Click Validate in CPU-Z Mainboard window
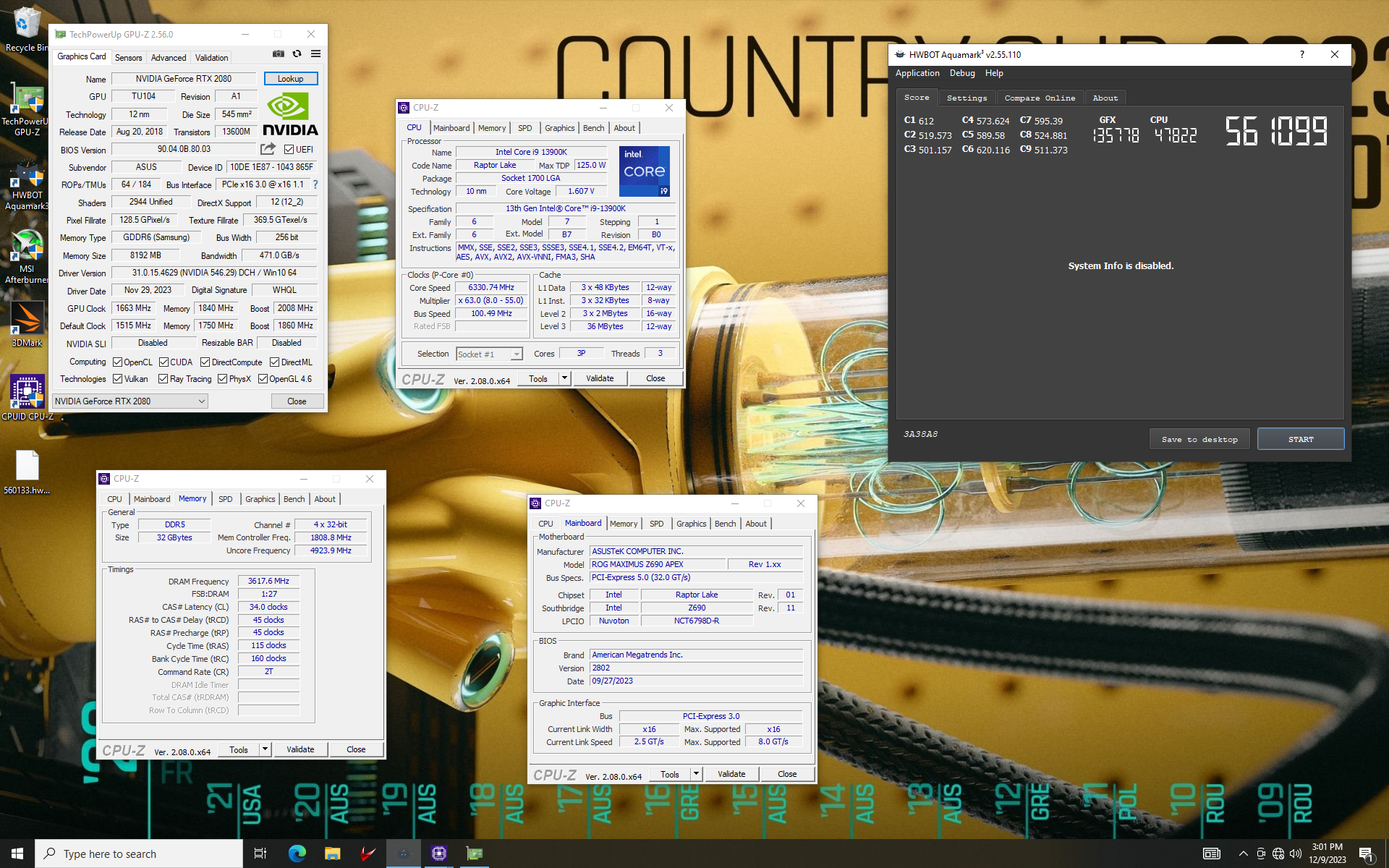The width and height of the screenshot is (1389, 868). click(x=731, y=774)
